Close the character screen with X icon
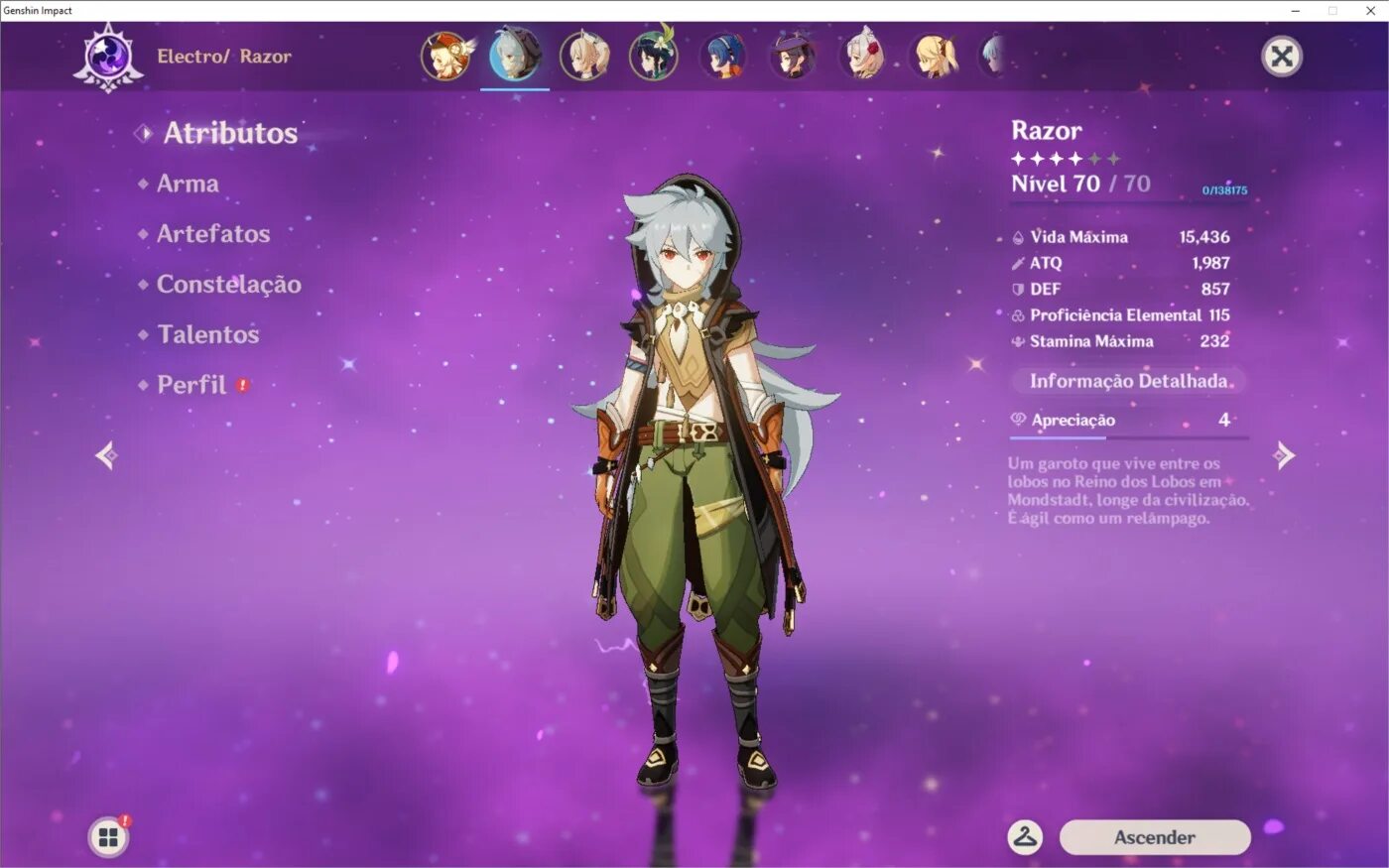Viewport: 1389px width, 868px height. pyautogui.click(x=1282, y=57)
